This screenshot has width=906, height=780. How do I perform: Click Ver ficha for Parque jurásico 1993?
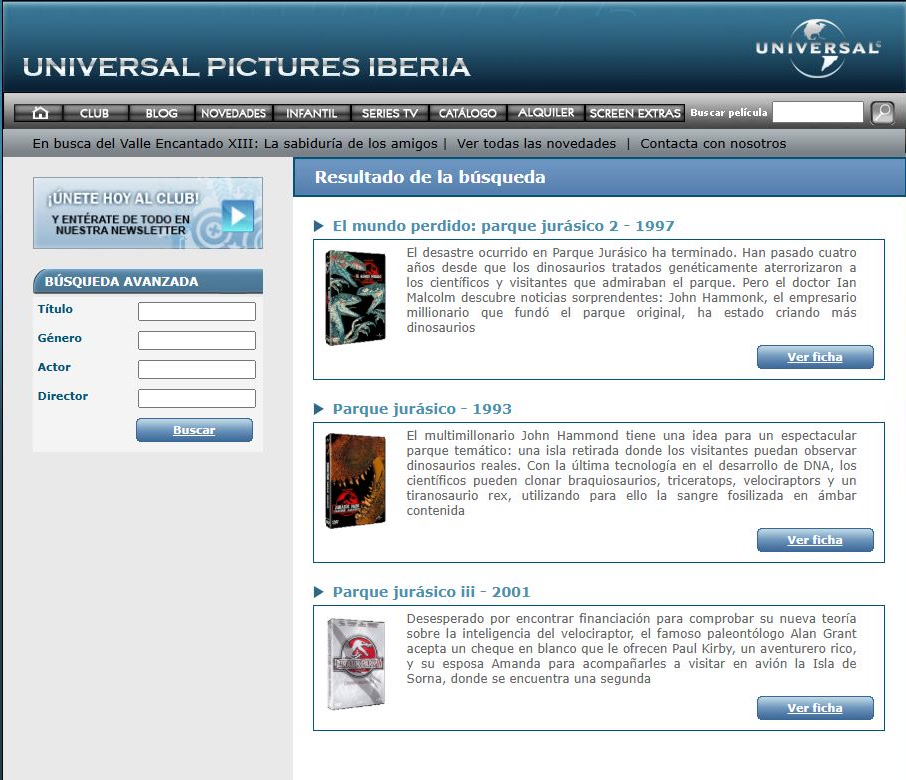815,540
